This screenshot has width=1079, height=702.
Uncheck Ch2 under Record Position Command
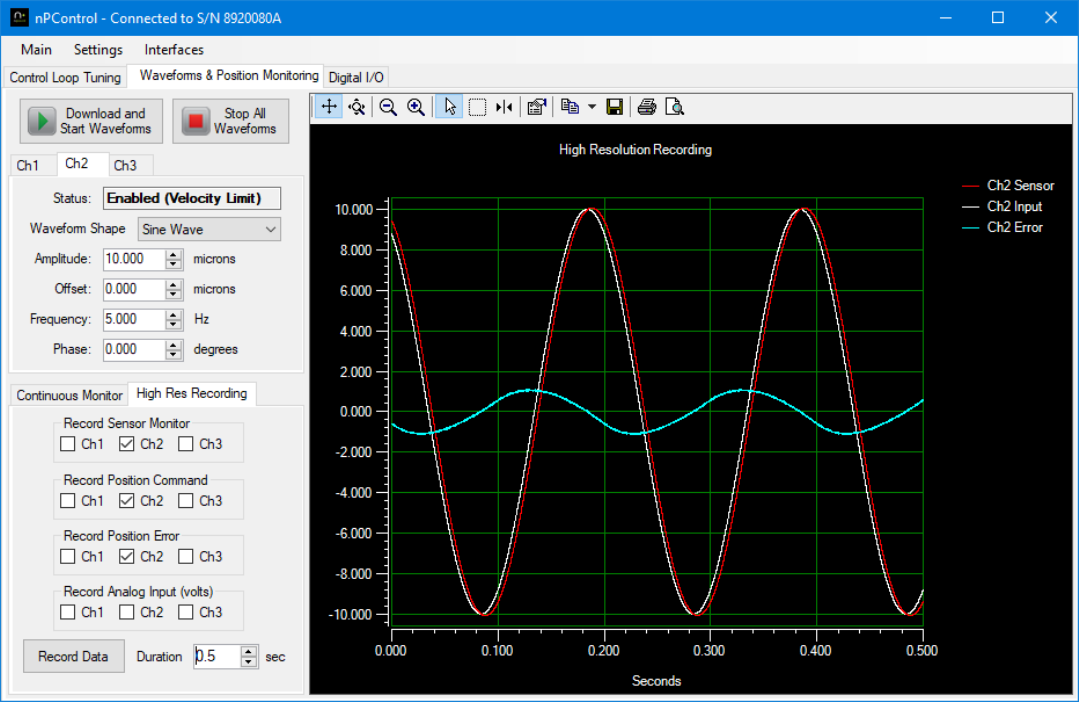pyautogui.click(x=127, y=501)
